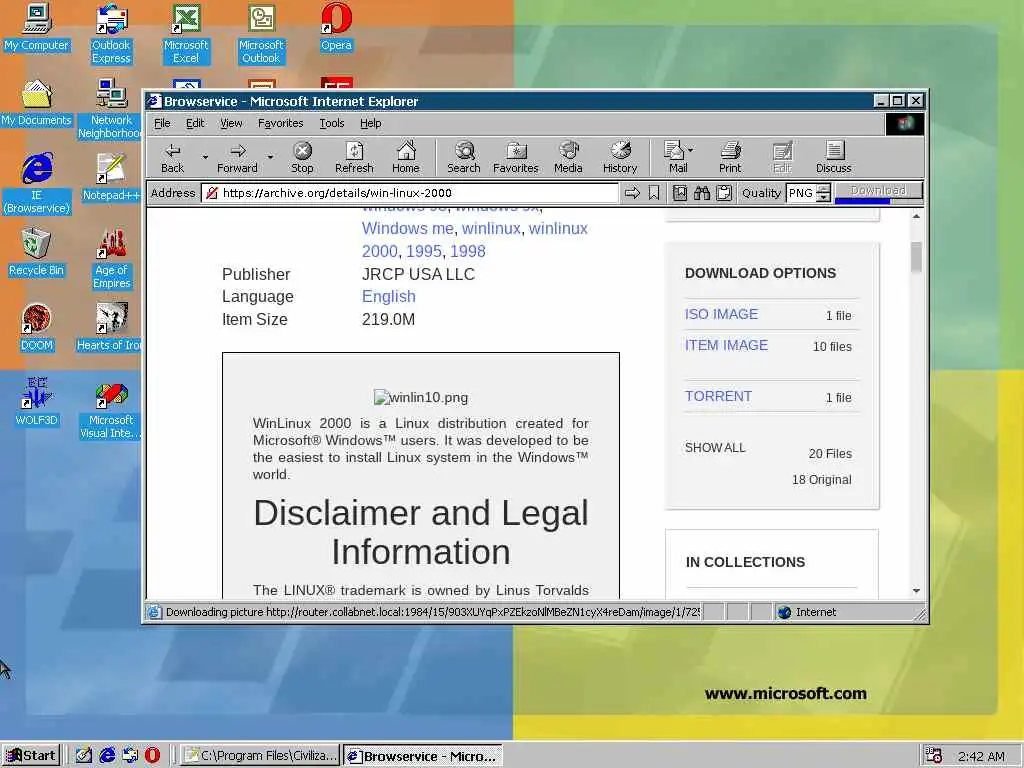Image resolution: width=1024 pixels, height=768 pixels.
Task: Expand the Back button history dropdown arrow
Action: (205, 157)
